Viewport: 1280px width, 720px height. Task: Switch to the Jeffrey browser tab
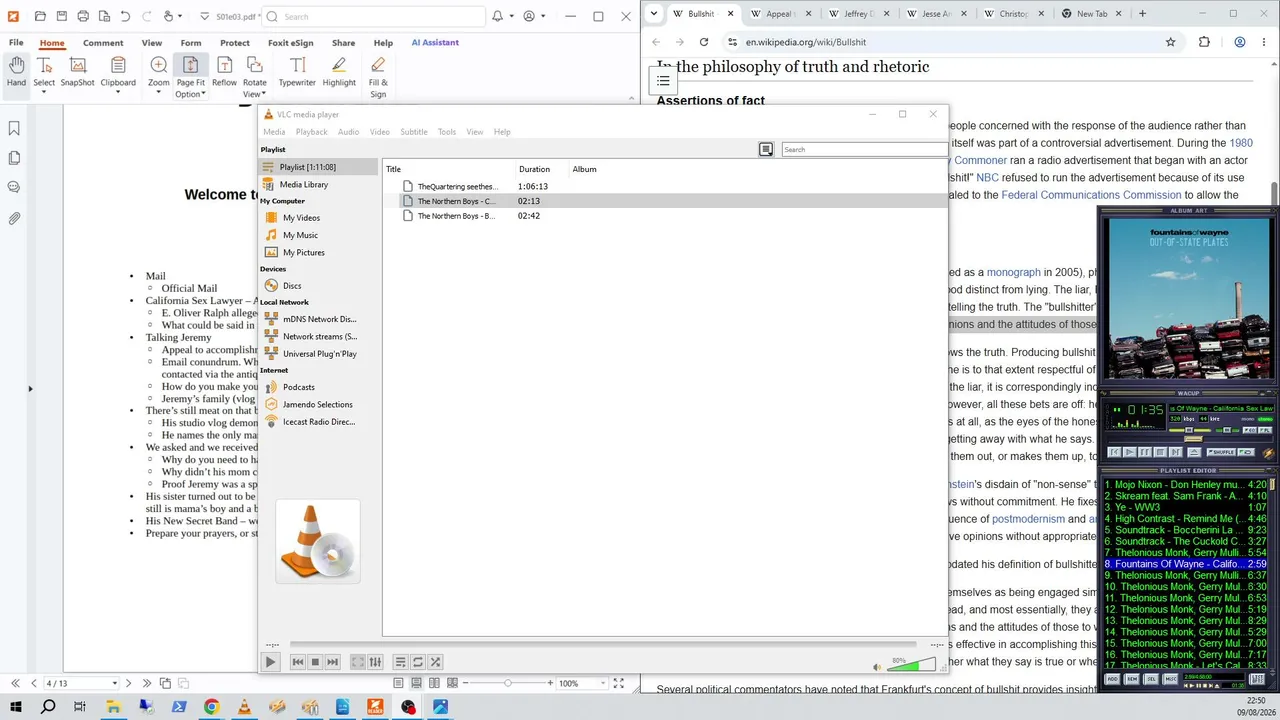coord(857,14)
